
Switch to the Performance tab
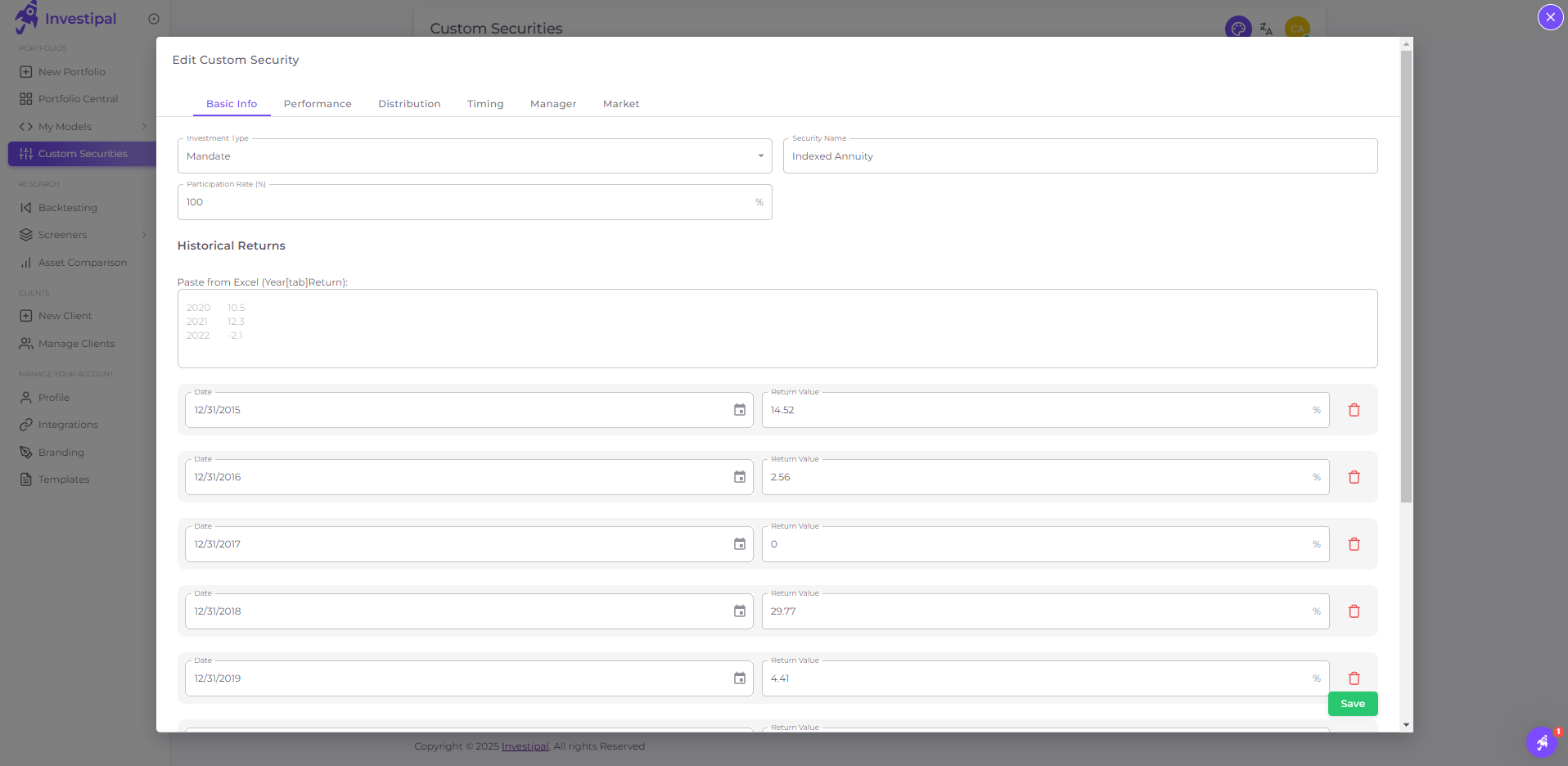click(318, 104)
